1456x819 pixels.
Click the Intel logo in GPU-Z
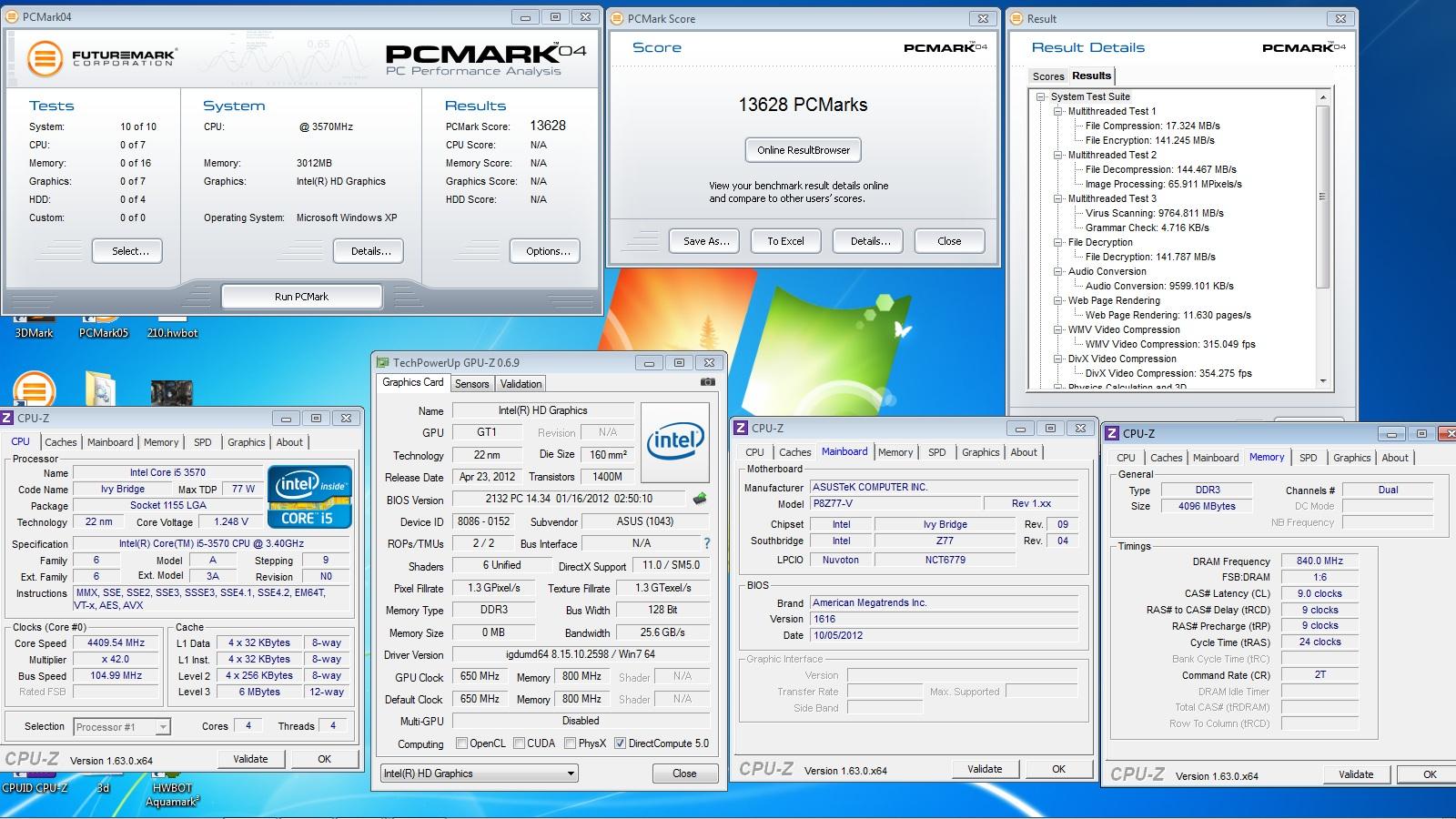pyautogui.click(x=675, y=442)
